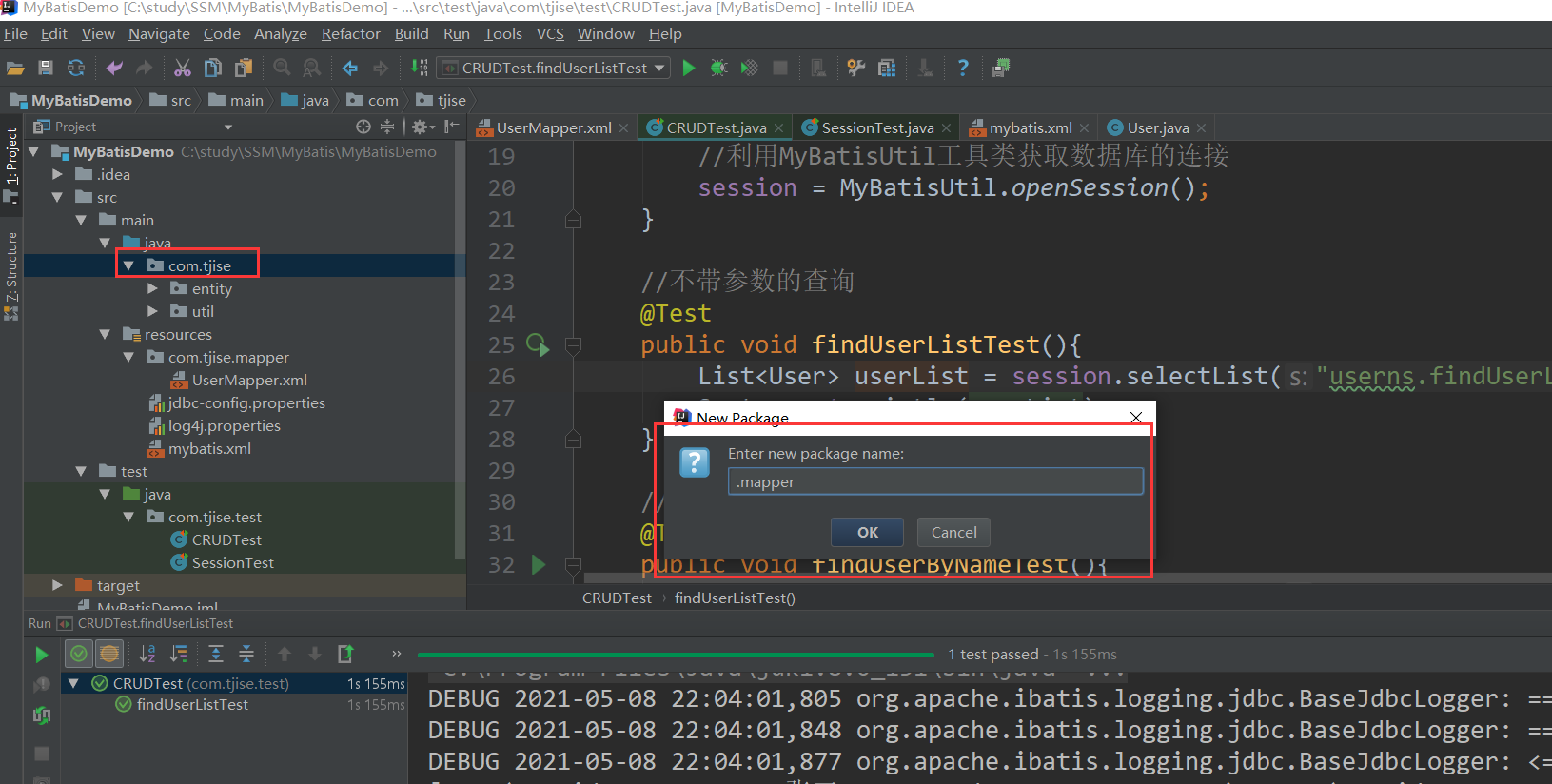Click the Synchronize toolbar icon
This screenshot has width=1552, height=784.
[x=75, y=68]
